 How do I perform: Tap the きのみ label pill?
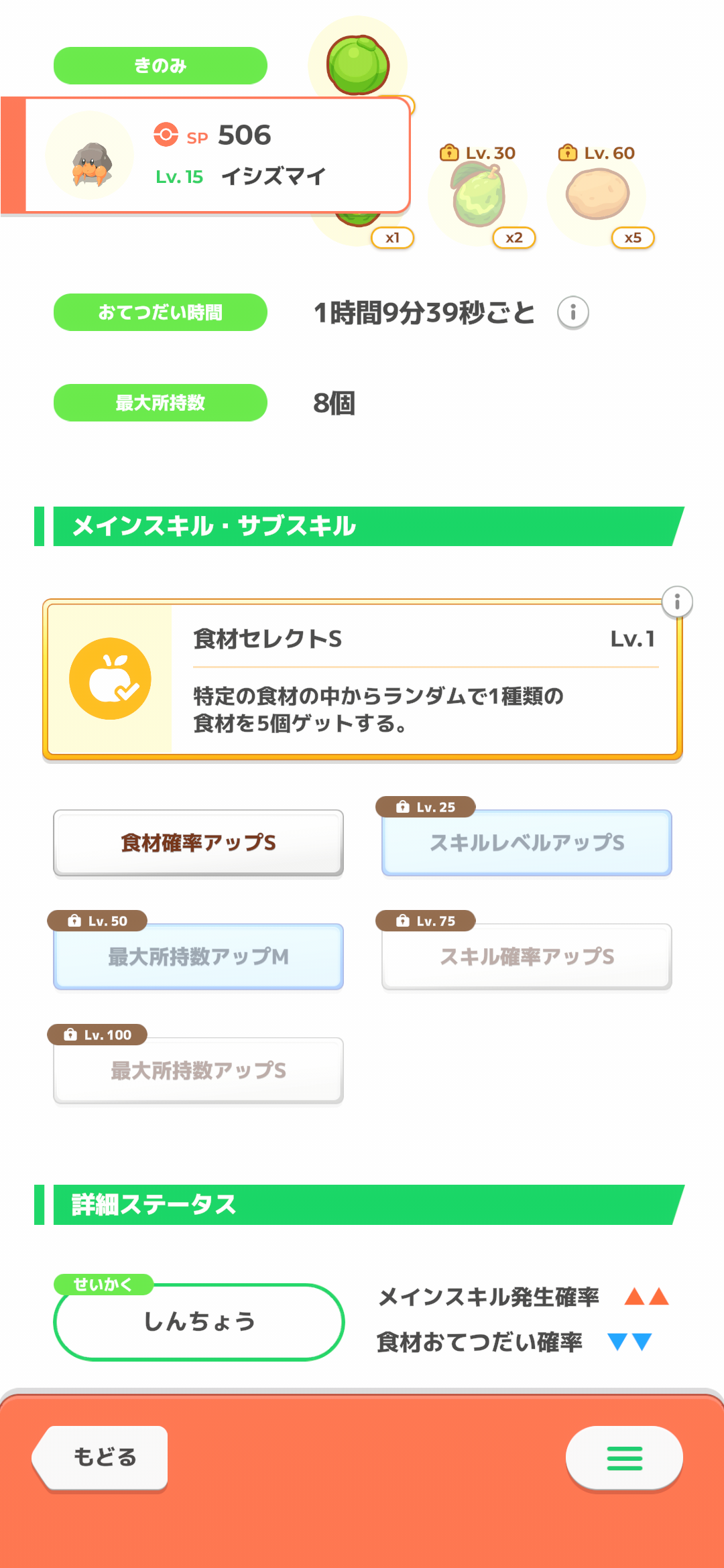[x=160, y=66]
